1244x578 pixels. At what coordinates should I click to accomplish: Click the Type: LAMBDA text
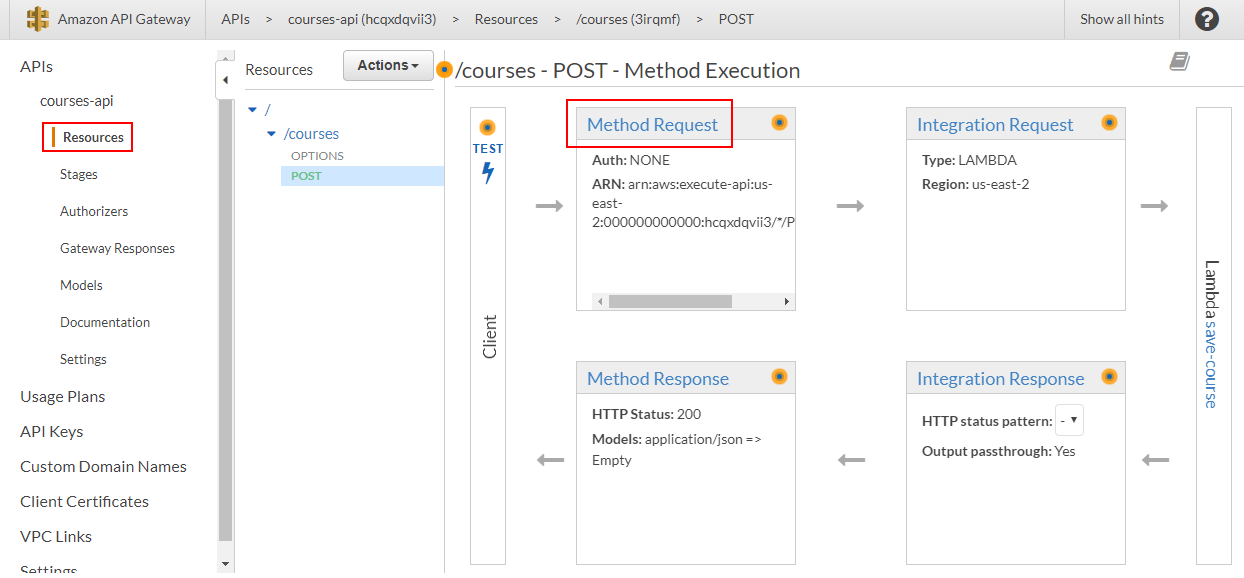tap(967, 160)
